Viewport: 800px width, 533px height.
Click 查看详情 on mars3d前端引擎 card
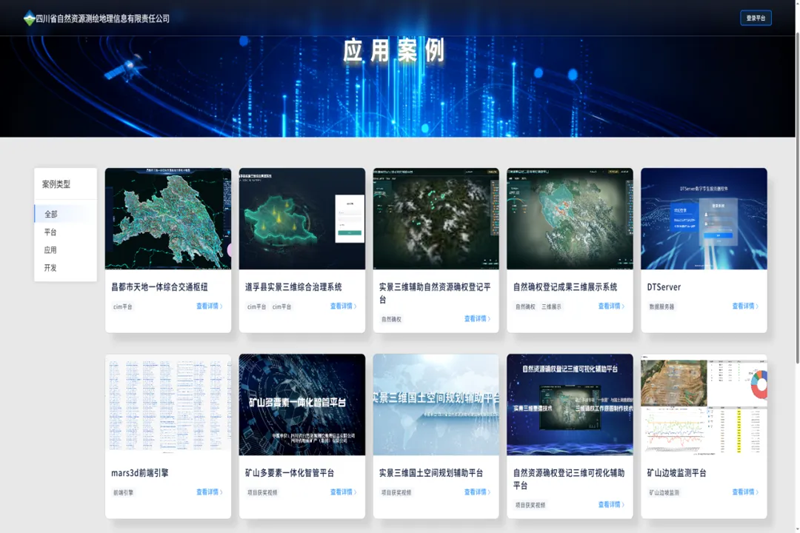click(209, 492)
